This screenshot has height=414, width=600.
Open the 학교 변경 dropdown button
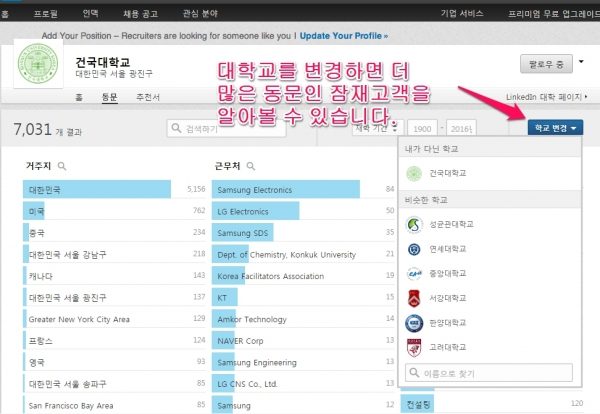tap(555, 128)
